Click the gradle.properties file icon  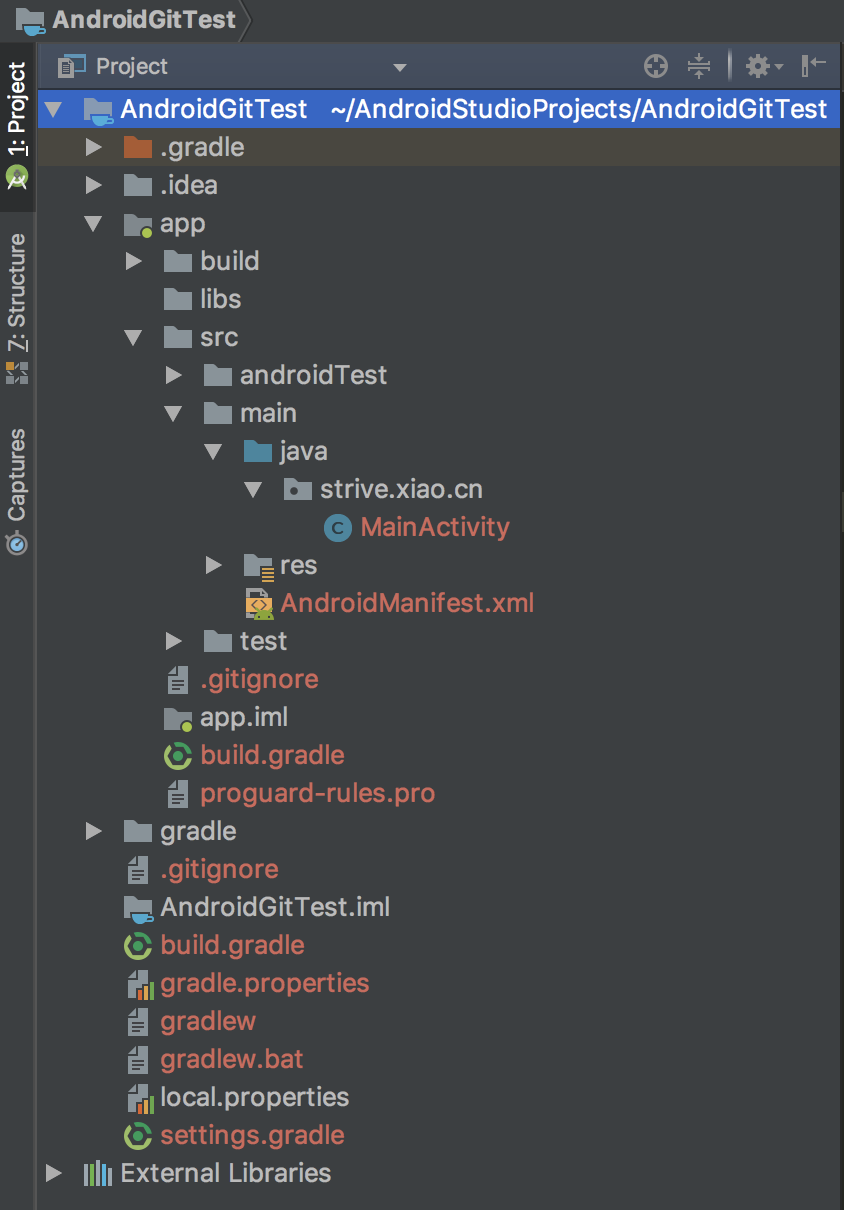(x=139, y=984)
